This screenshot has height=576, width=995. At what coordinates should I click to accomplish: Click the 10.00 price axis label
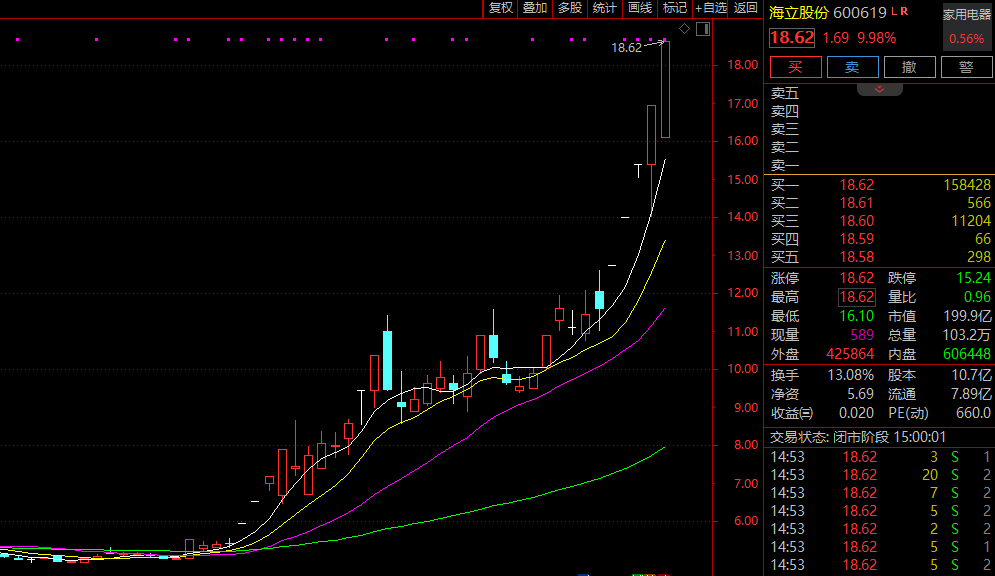tap(742, 369)
